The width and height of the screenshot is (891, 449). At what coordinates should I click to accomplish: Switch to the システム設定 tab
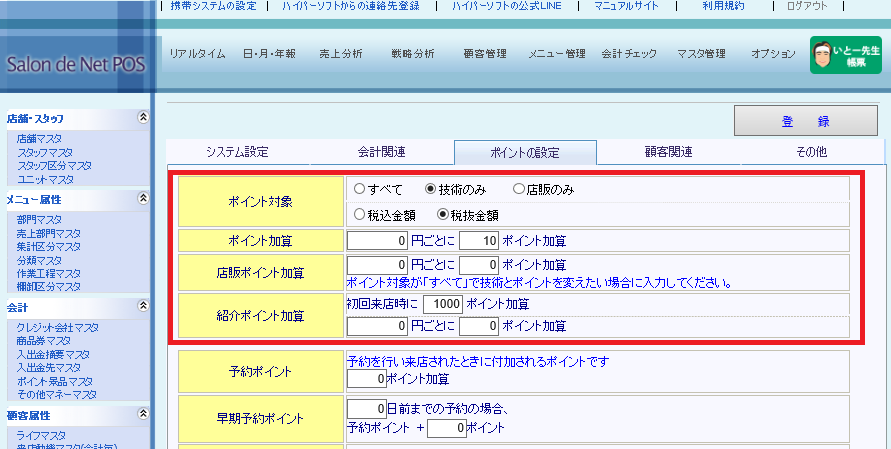[x=237, y=152]
